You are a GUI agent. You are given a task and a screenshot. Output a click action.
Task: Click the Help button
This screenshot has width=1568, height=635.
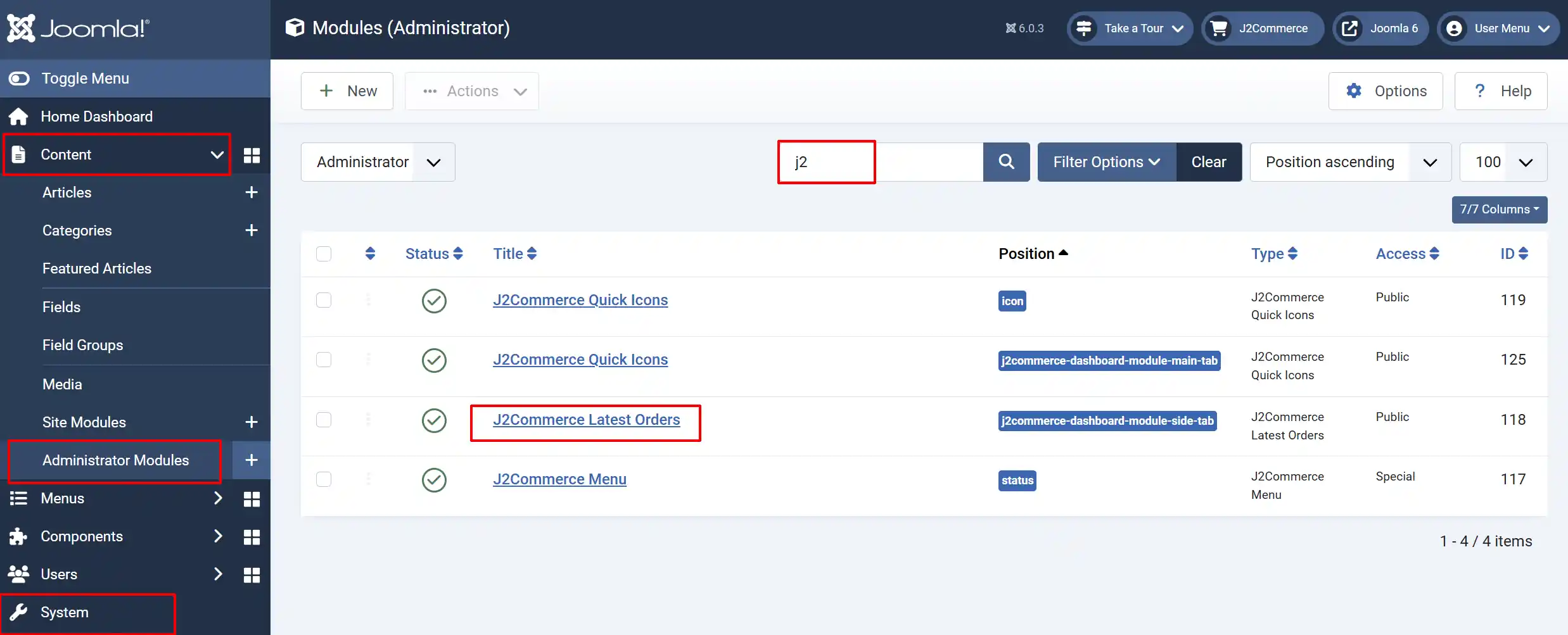(1501, 91)
